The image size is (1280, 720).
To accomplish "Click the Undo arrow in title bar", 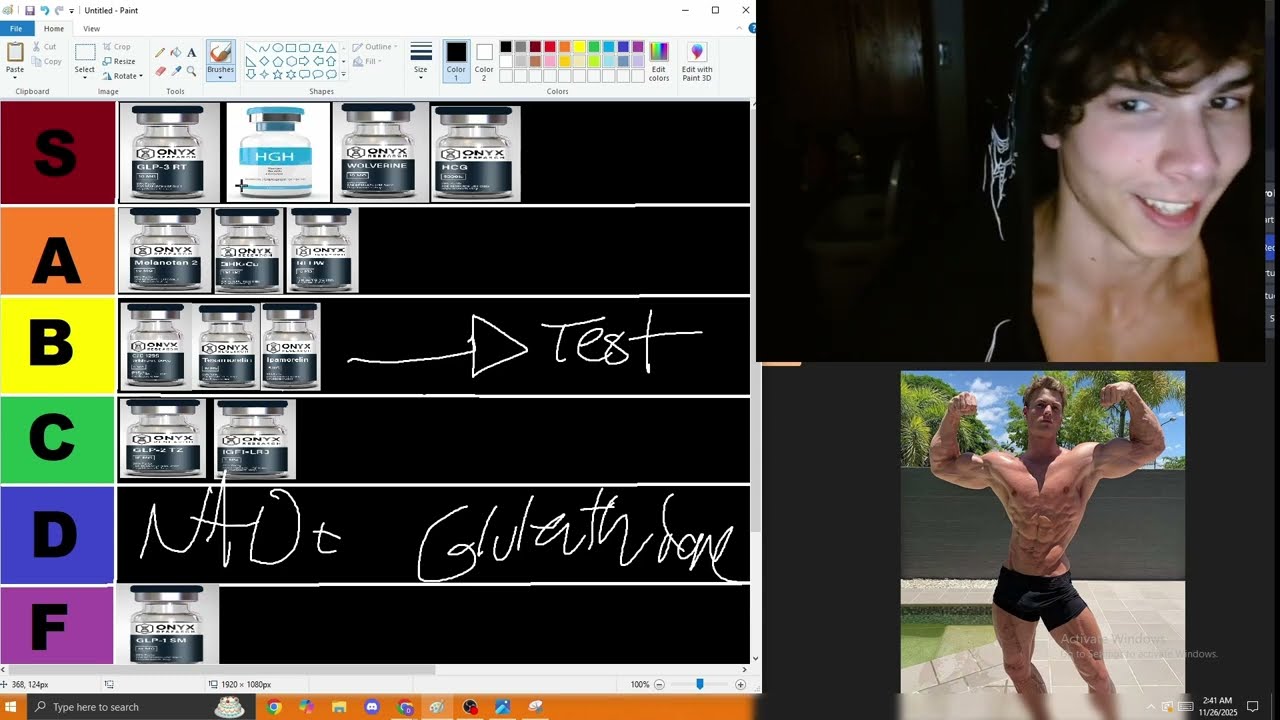I will click(x=44, y=10).
